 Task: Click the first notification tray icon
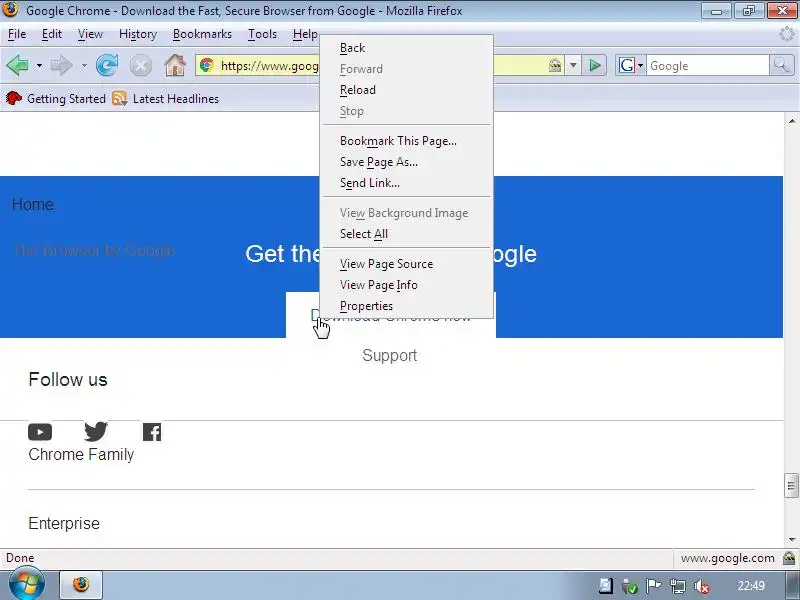(606, 586)
